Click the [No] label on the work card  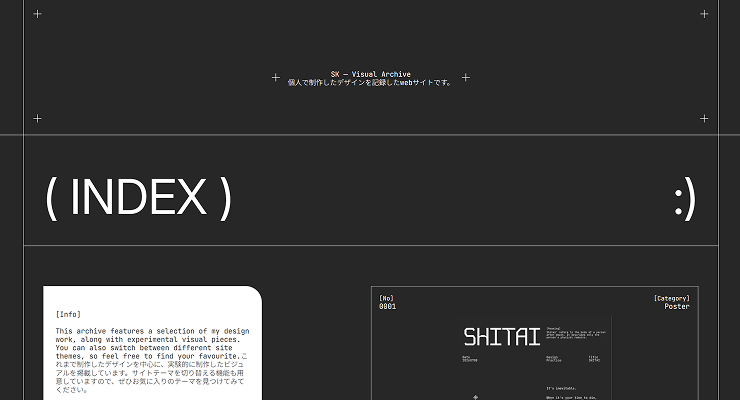[x=386, y=298]
